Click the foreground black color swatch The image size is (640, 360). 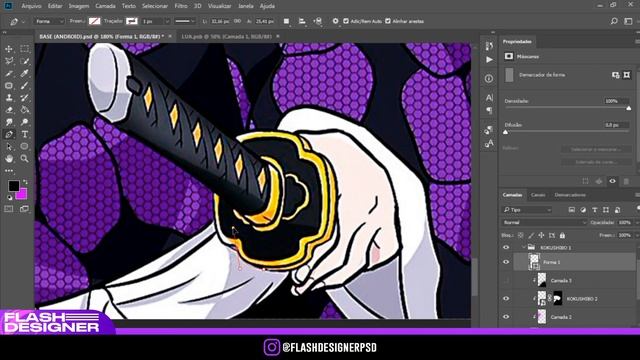[13, 186]
